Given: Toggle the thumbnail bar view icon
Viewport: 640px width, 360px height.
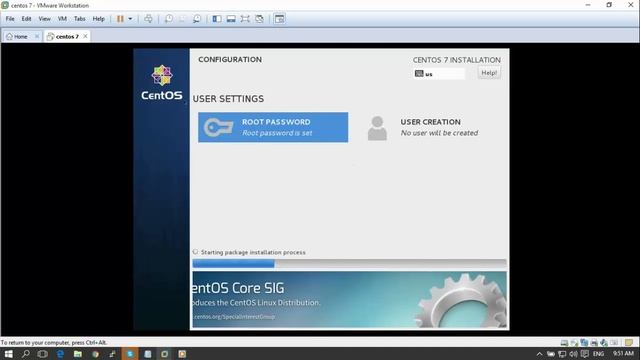Looking at the screenshot, I should (x=231, y=19).
